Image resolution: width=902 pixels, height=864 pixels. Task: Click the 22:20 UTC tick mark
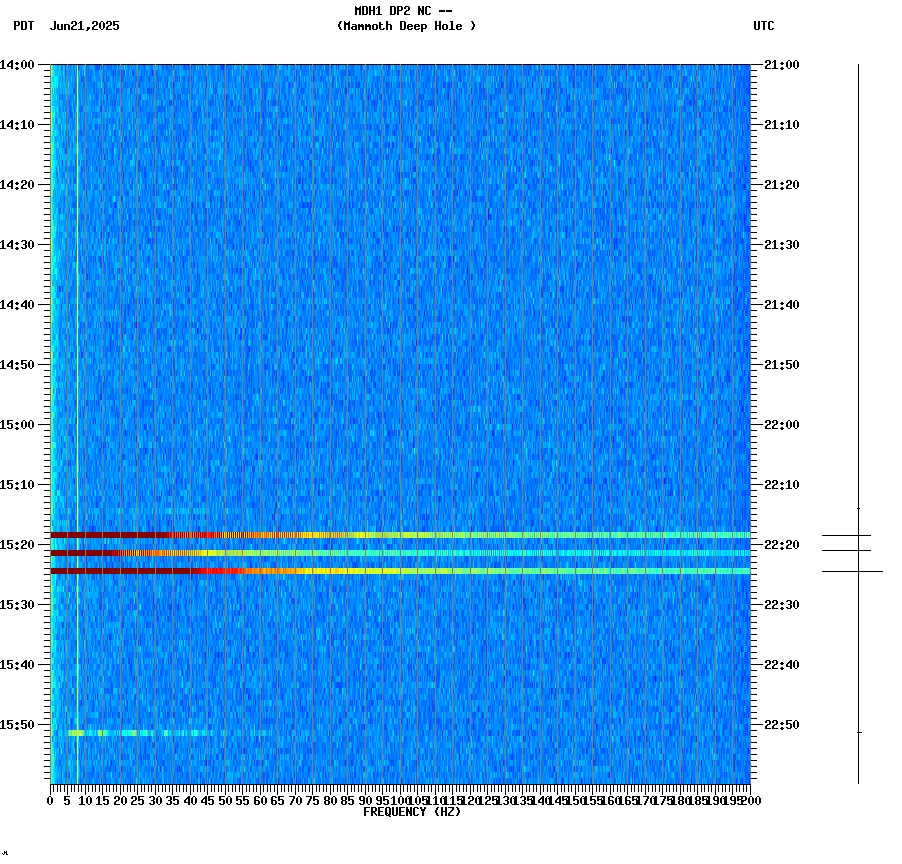pos(756,546)
